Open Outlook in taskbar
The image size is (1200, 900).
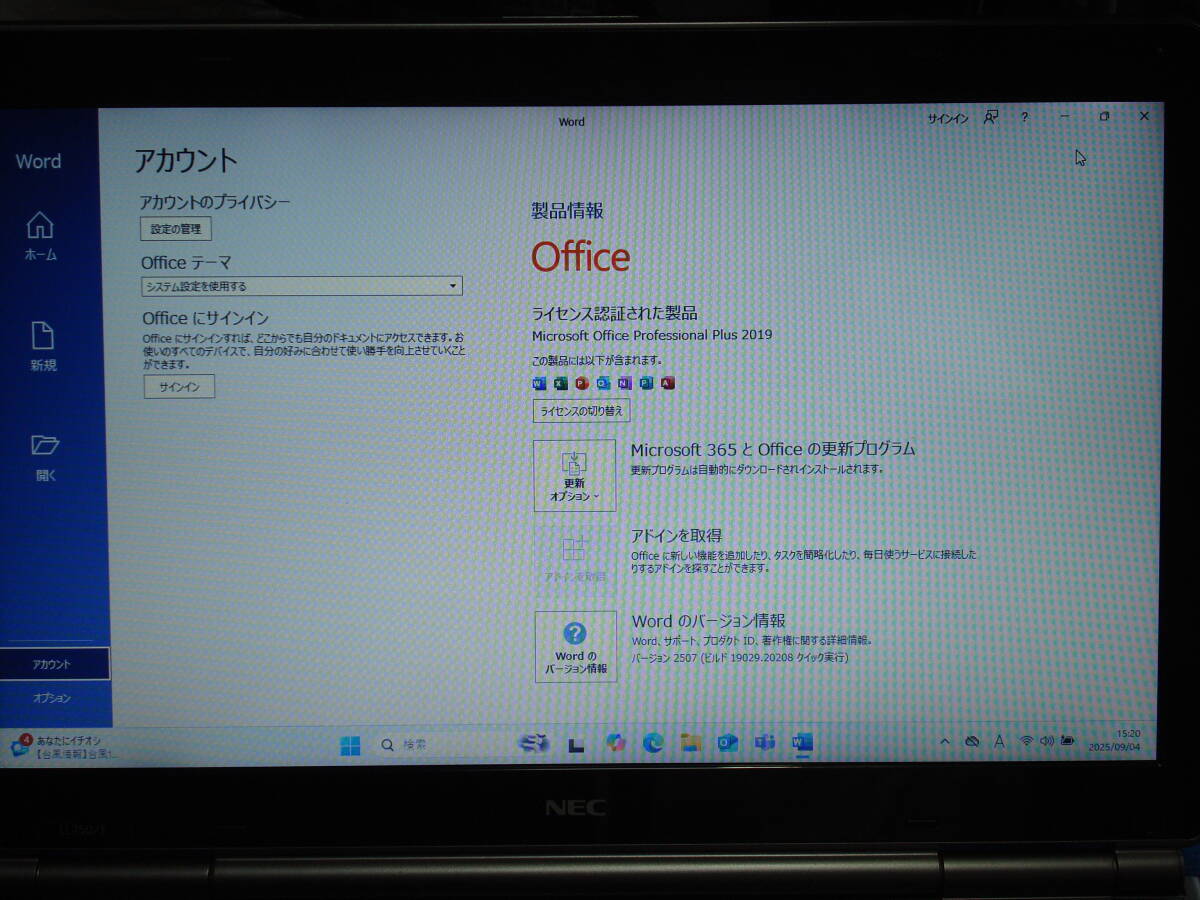coord(727,743)
